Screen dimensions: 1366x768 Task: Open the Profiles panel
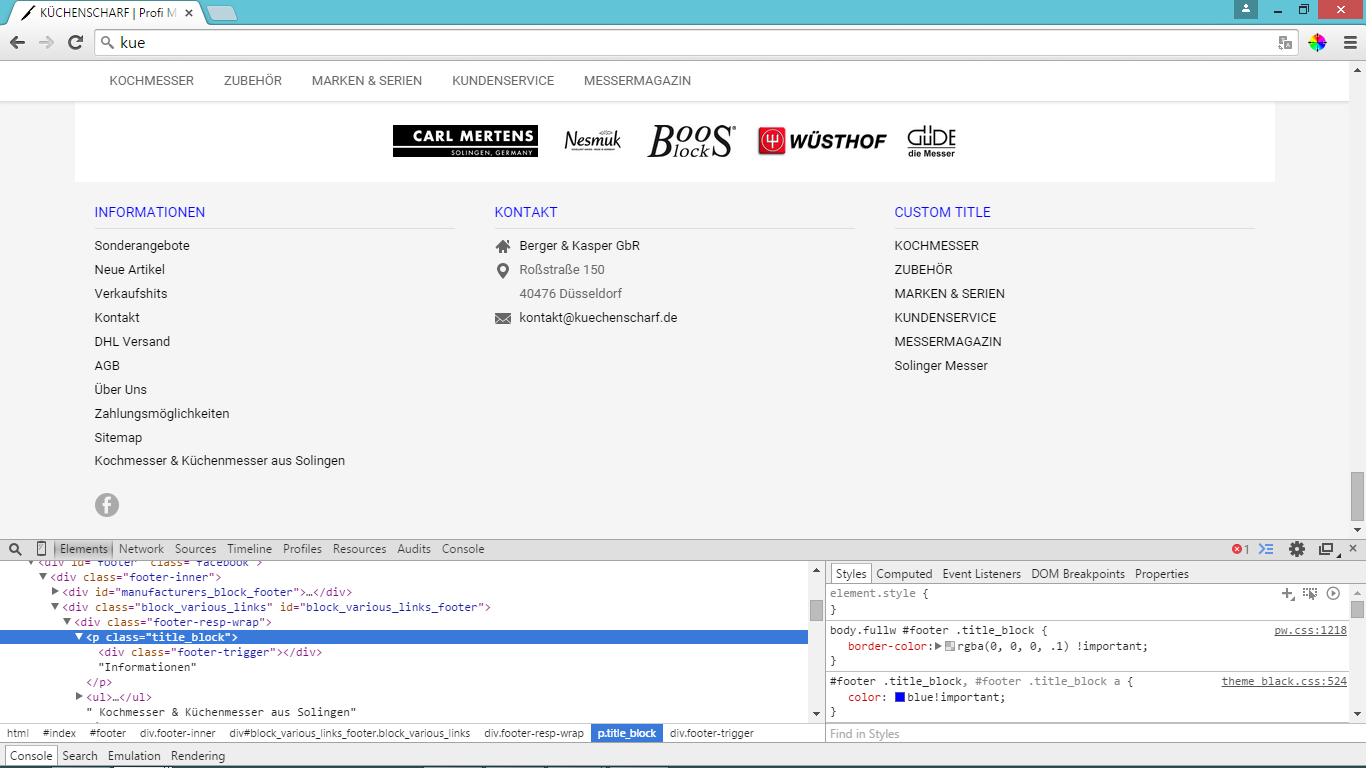pos(302,549)
